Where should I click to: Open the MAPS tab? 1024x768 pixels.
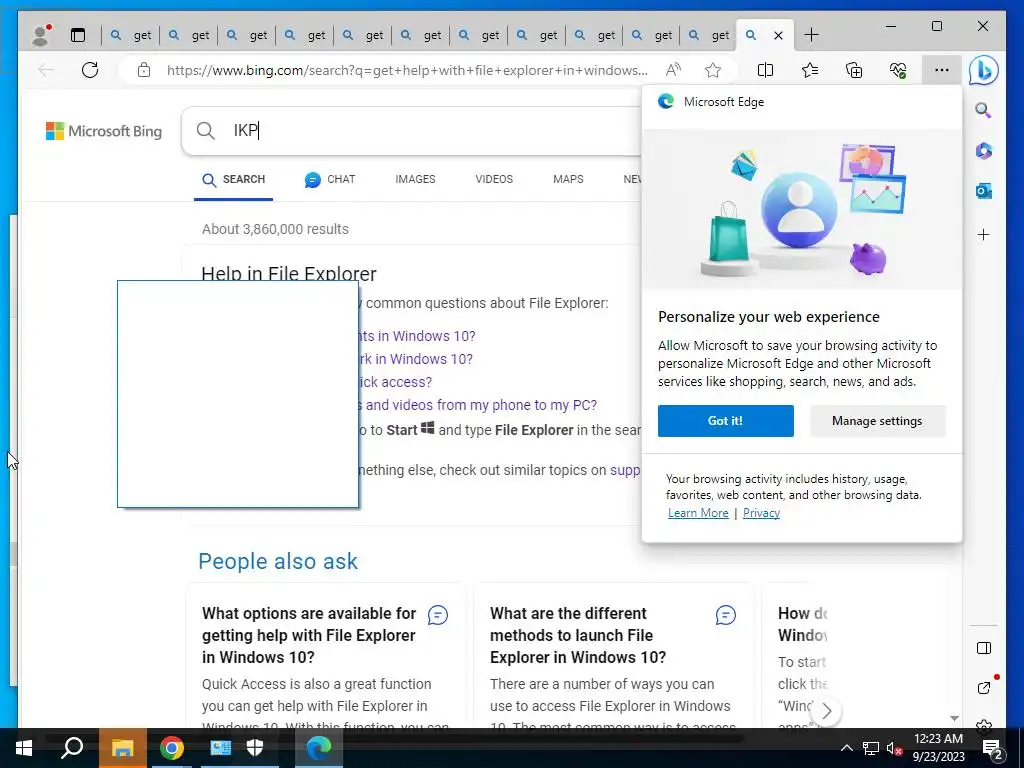pyautogui.click(x=568, y=179)
